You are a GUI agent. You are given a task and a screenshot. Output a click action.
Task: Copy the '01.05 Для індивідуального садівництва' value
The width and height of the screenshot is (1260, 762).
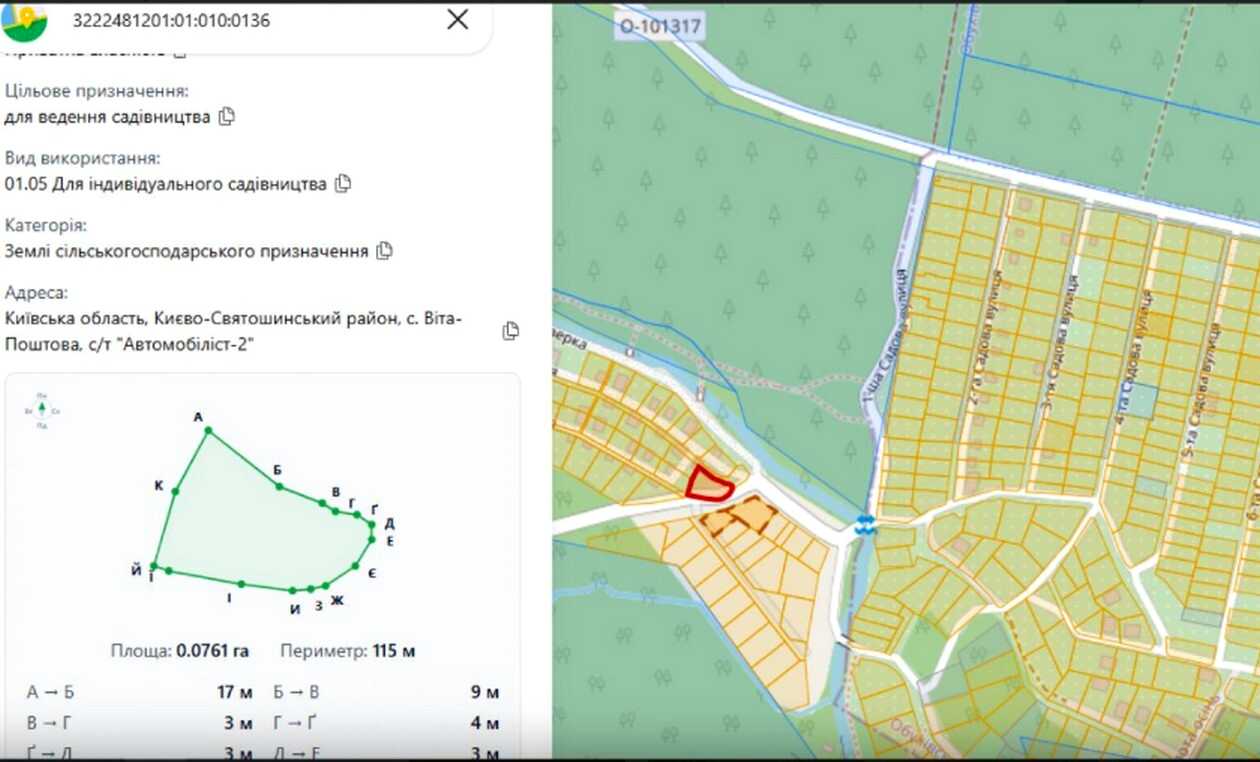pyautogui.click(x=343, y=183)
